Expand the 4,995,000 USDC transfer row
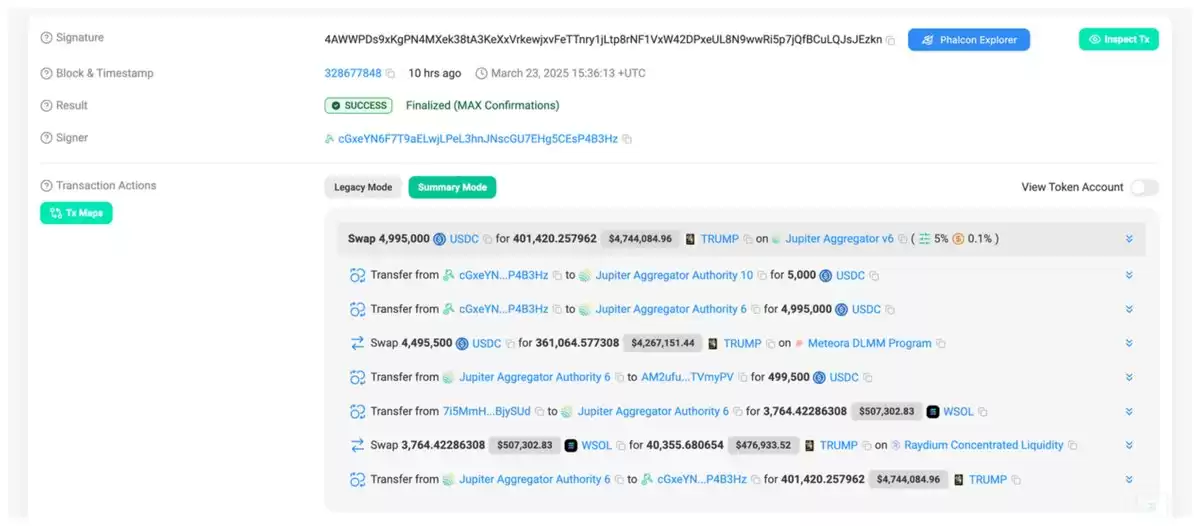The height and width of the screenshot is (526, 1200). [x=1129, y=309]
